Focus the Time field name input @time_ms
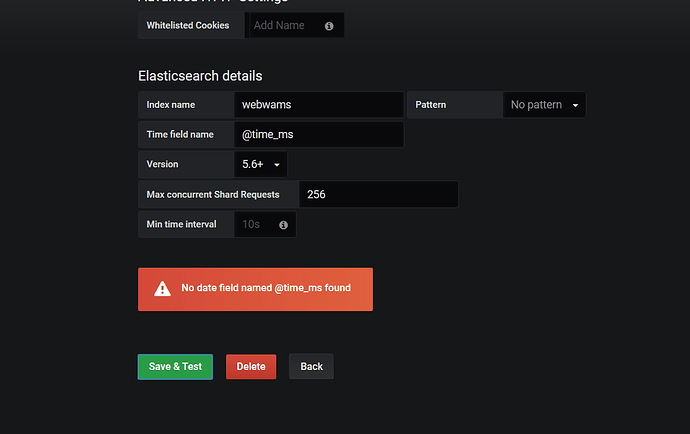The image size is (690, 434). [x=319, y=135]
